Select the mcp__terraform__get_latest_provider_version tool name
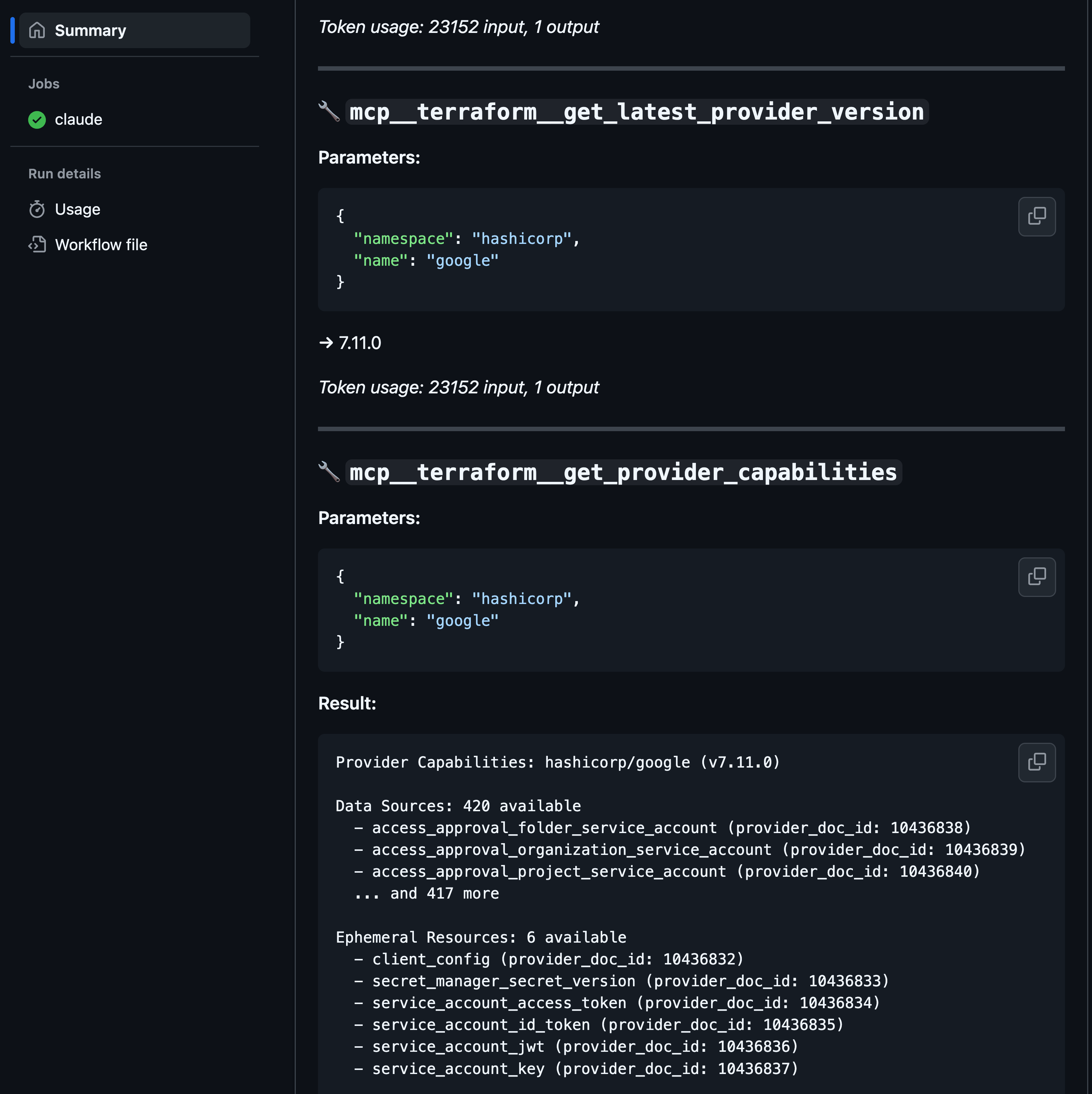1092x1094 pixels. [x=636, y=111]
